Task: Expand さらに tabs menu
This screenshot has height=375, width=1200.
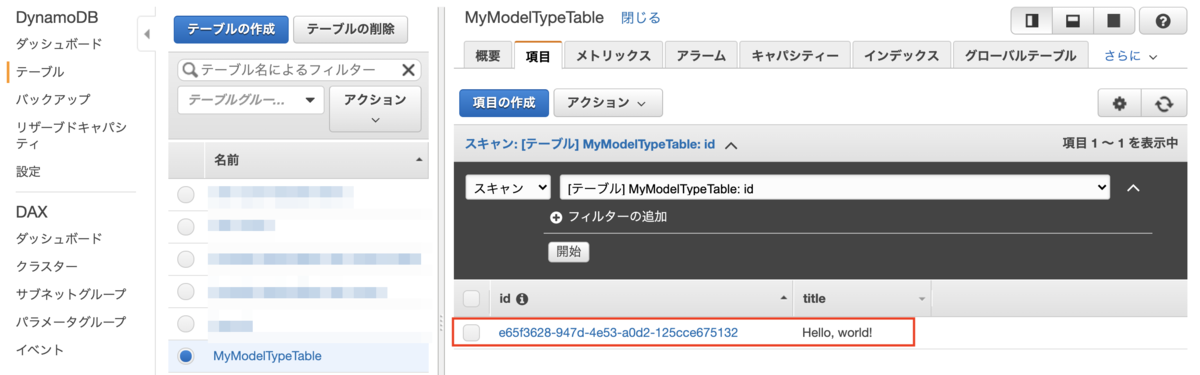Action: point(1130,56)
